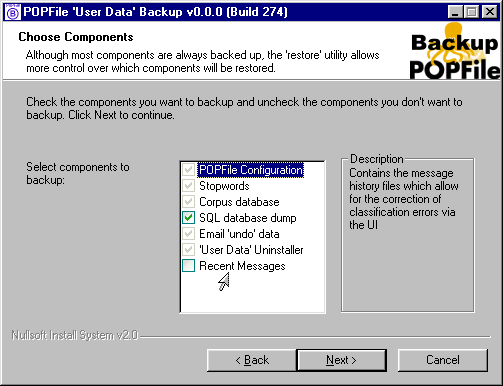Go back with the Back button

252,360
